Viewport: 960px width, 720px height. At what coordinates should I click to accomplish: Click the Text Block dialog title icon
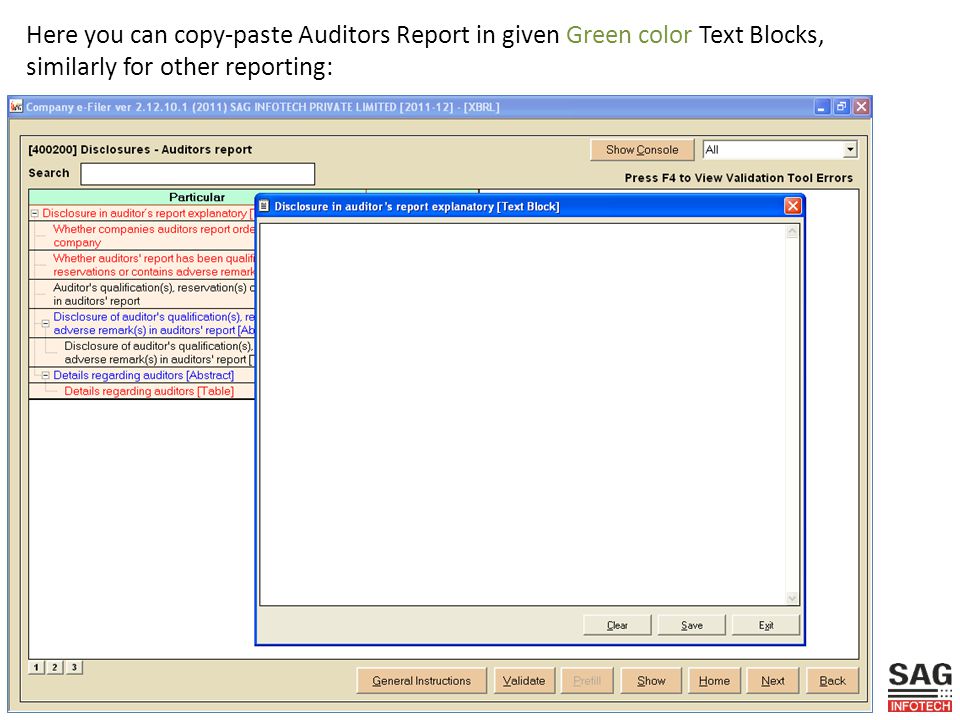click(264, 206)
